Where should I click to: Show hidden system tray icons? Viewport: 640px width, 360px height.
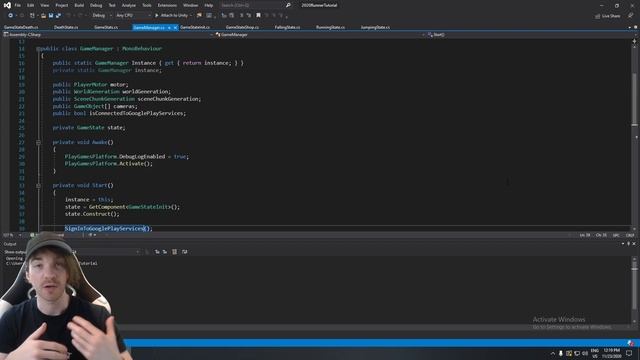point(553,353)
